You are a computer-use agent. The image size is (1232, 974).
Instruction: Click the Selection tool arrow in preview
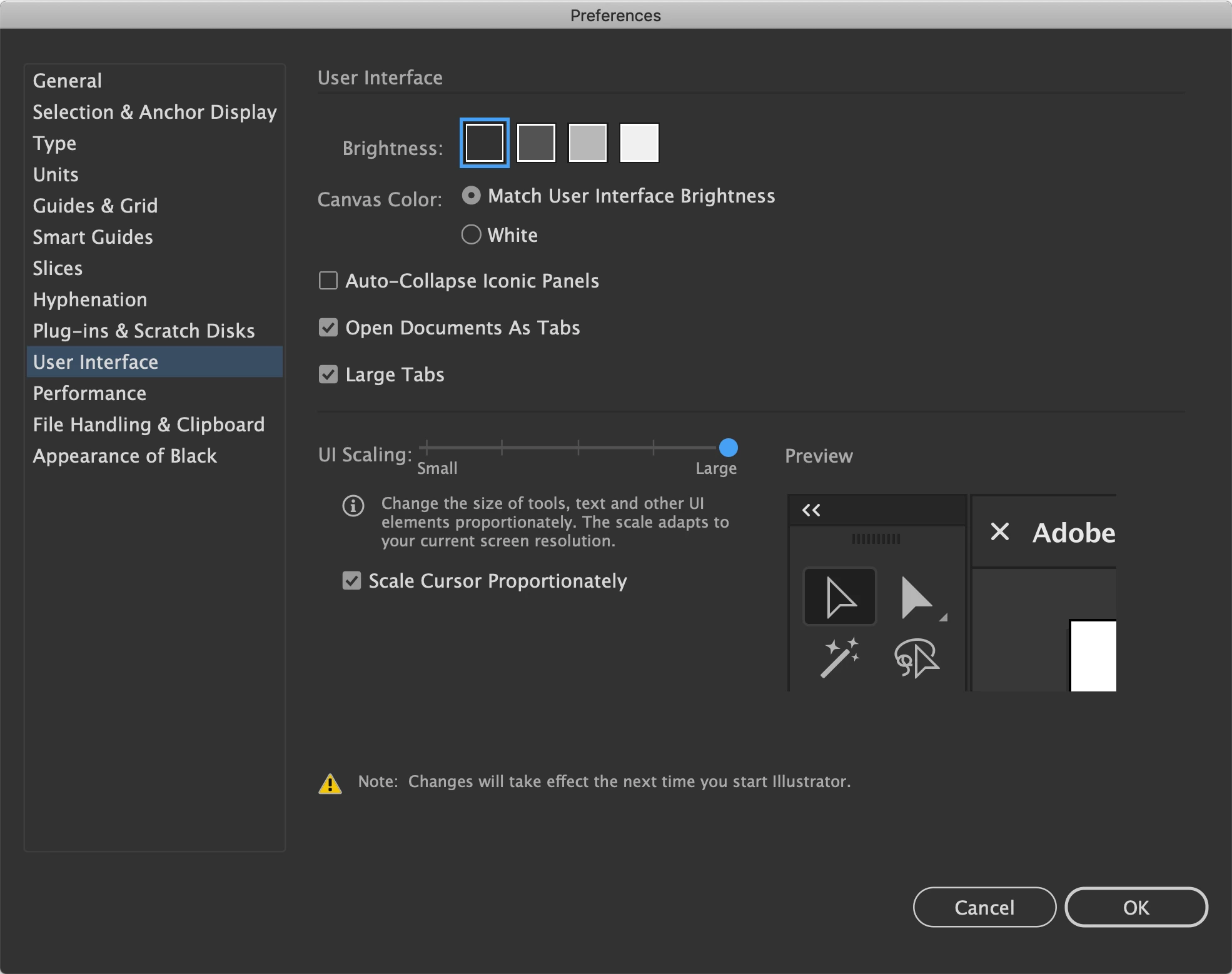pos(840,596)
